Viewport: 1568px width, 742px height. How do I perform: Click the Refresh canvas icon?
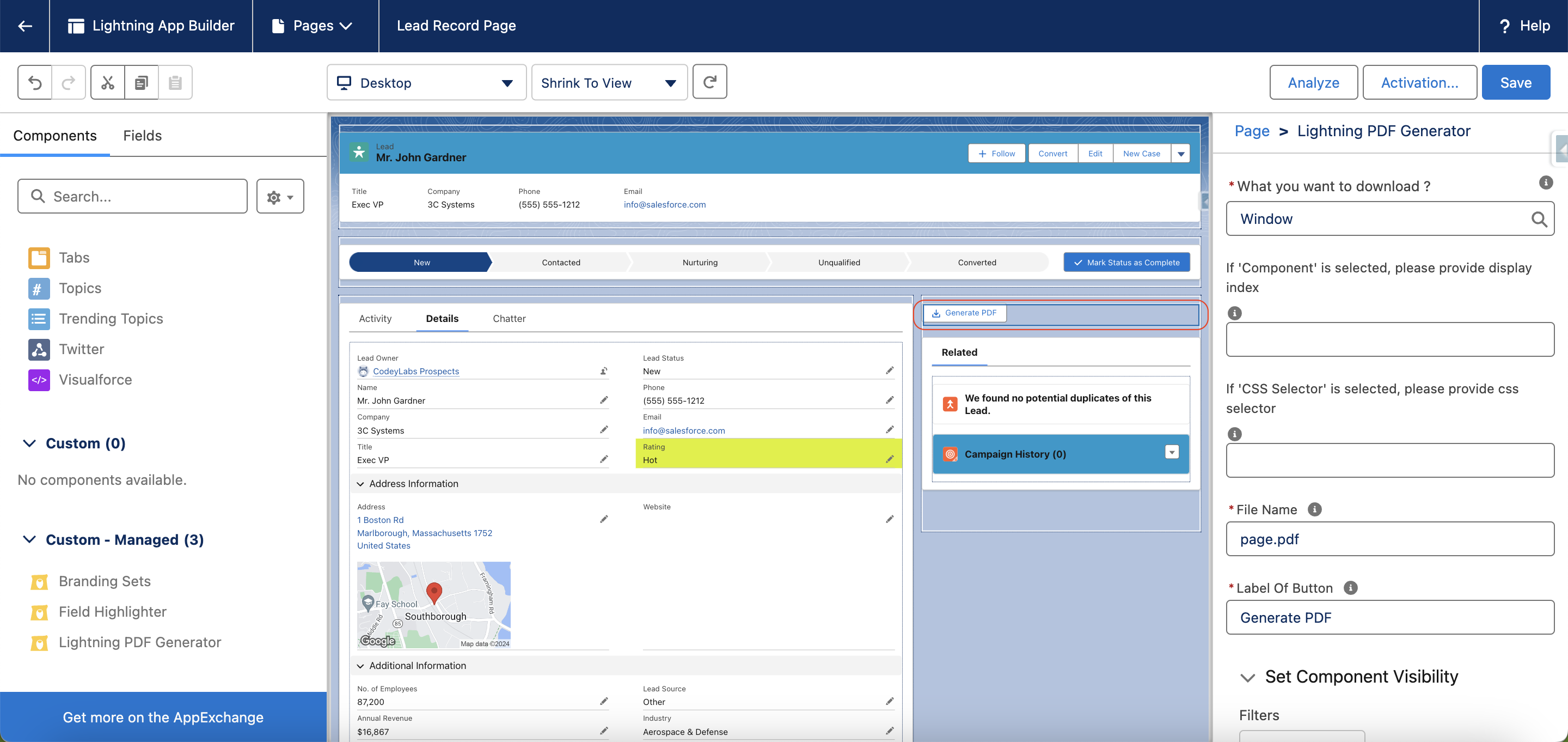tap(710, 82)
